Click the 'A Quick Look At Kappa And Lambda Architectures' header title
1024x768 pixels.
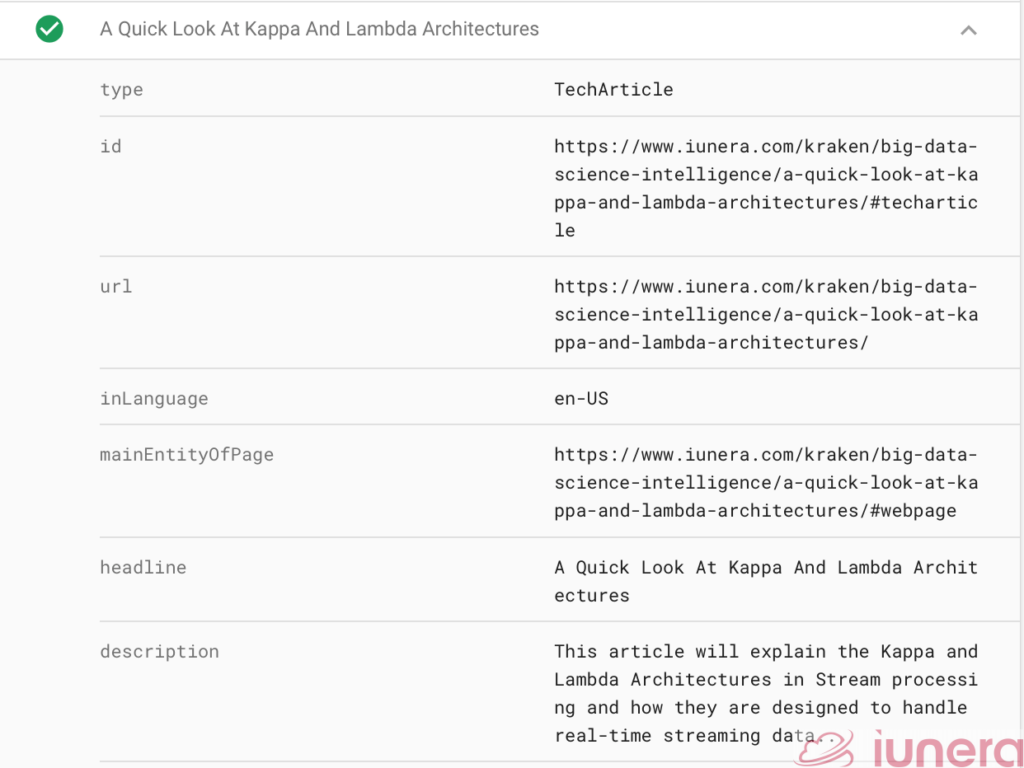click(319, 29)
